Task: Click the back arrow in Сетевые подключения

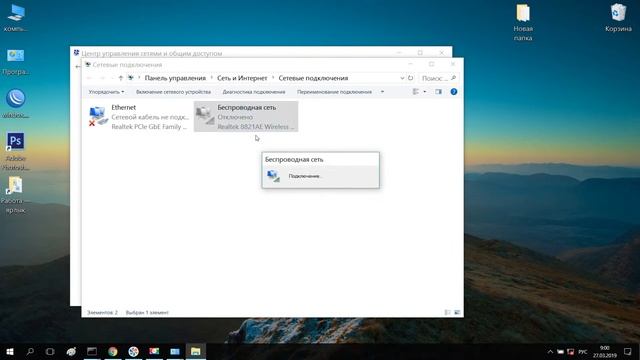Action: pos(90,78)
